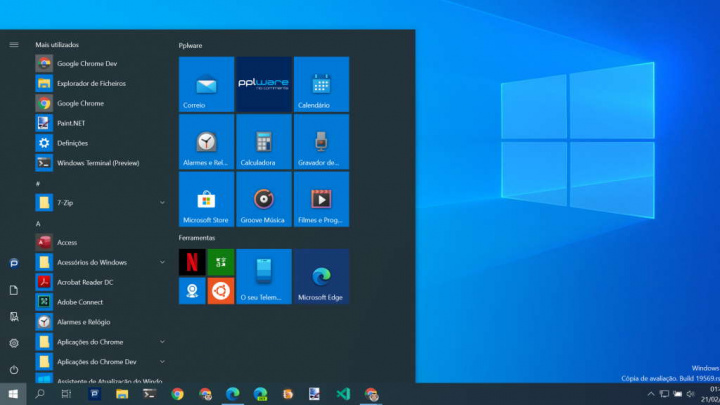Expand Aplicações do Chrome folder

tap(162, 342)
